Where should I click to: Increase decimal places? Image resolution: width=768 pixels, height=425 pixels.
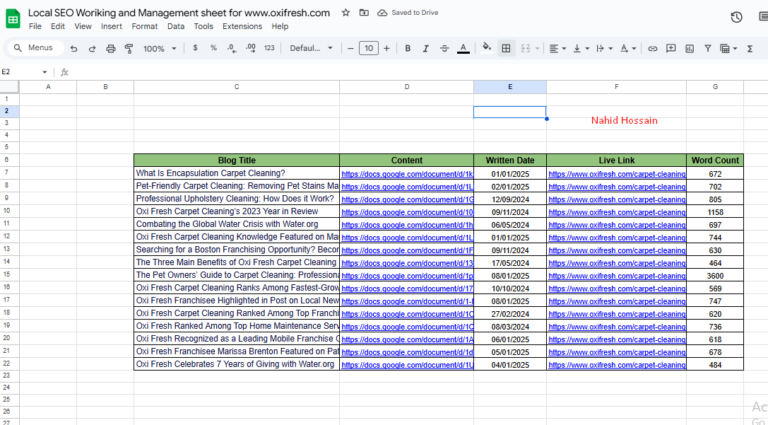click(250, 48)
